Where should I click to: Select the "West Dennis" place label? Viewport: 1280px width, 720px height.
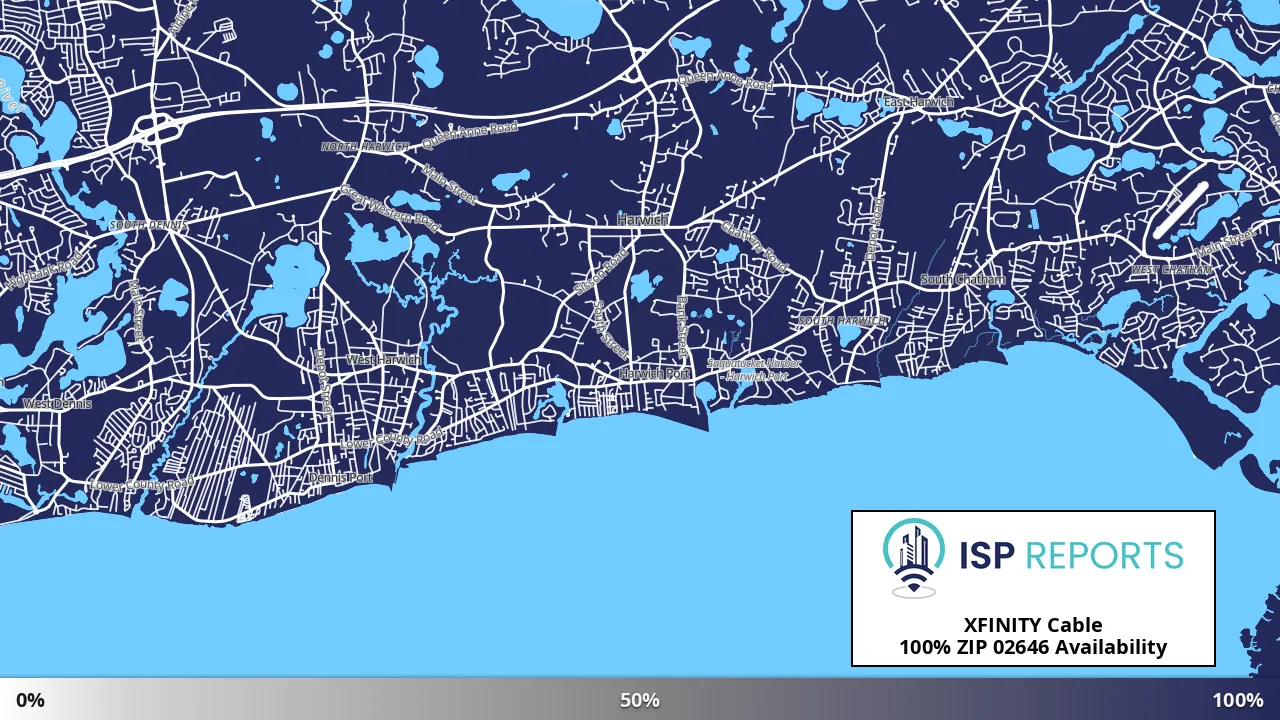[x=57, y=404]
